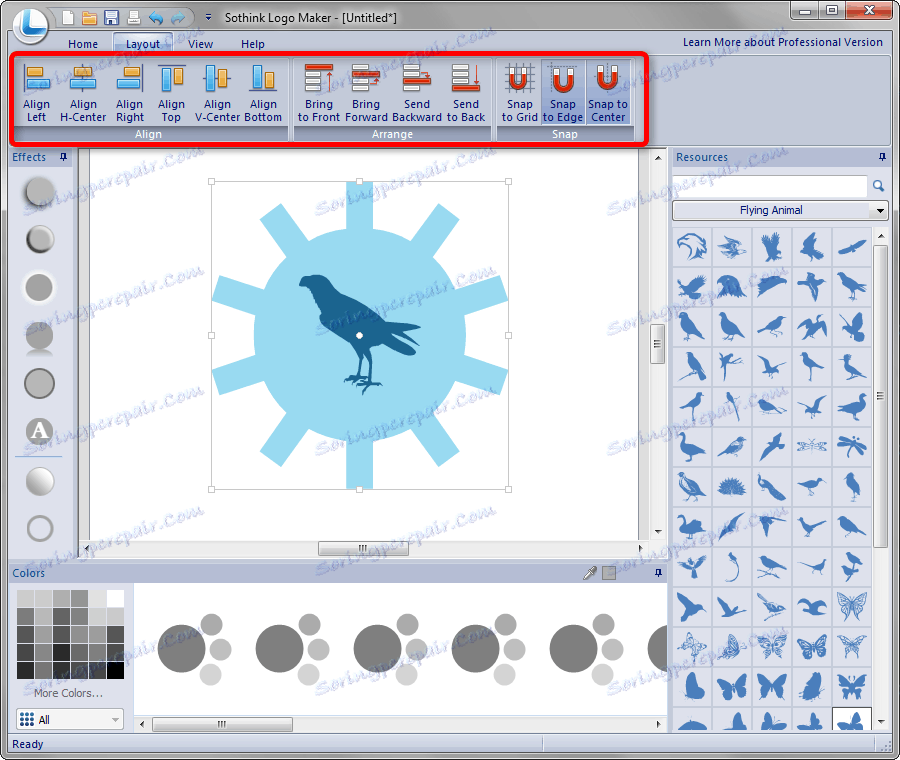Toggle Snap to Grid
This screenshot has width=900, height=760.
(519, 92)
